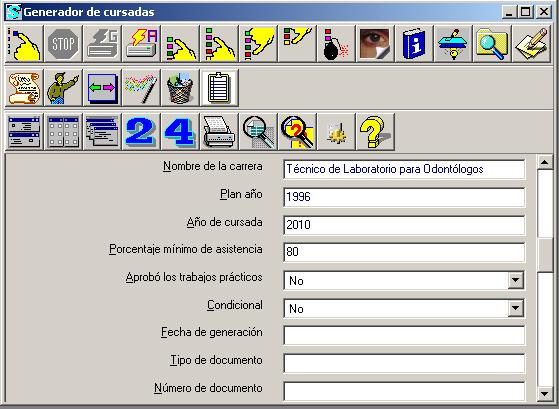The height and width of the screenshot is (409, 559).
Task: Click the pointing person icon
Action: (63, 88)
